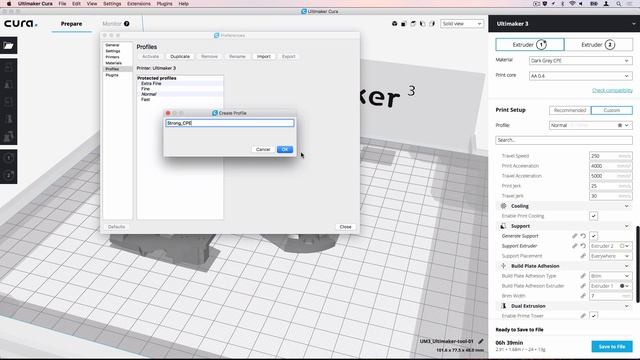Click link icon on Support Placement row
Screen dimensions: 640x360
(x=583, y=256)
